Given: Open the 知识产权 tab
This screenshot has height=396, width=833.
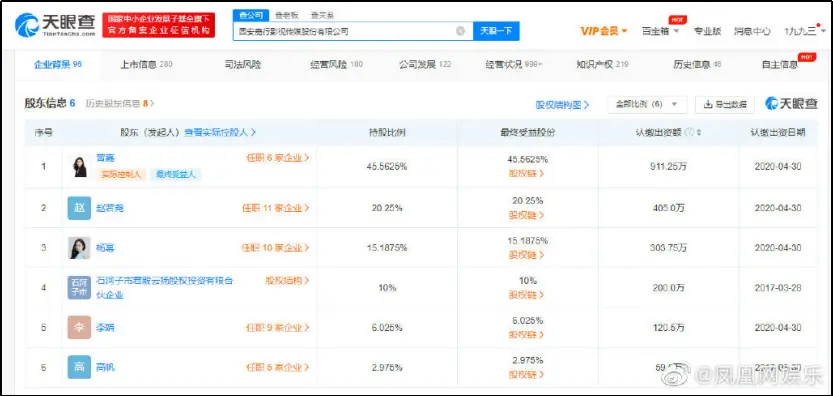Looking at the screenshot, I should (x=602, y=65).
